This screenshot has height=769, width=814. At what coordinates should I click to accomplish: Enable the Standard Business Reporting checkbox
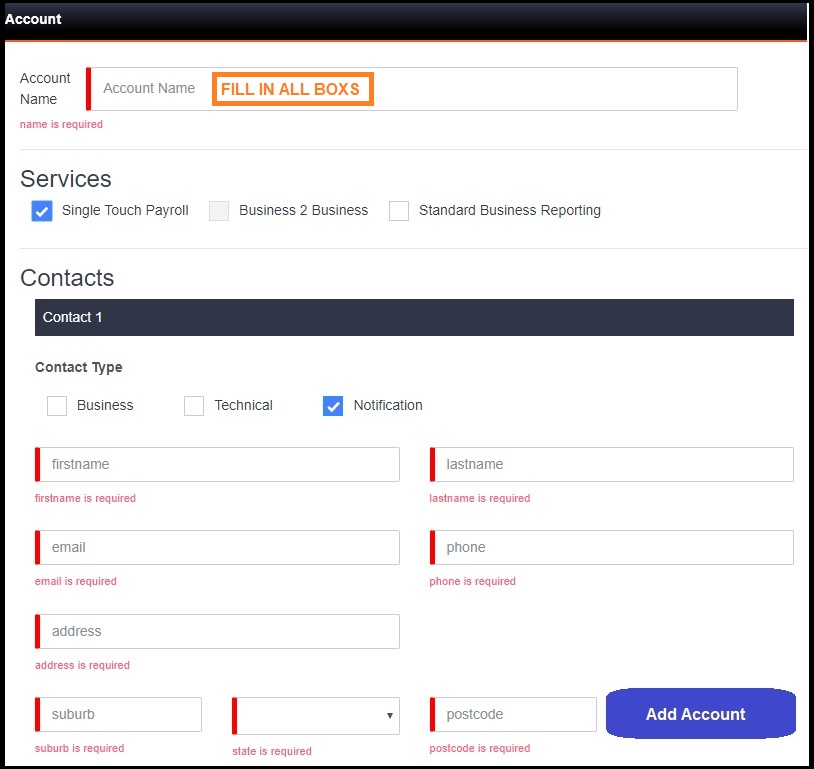point(399,211)
